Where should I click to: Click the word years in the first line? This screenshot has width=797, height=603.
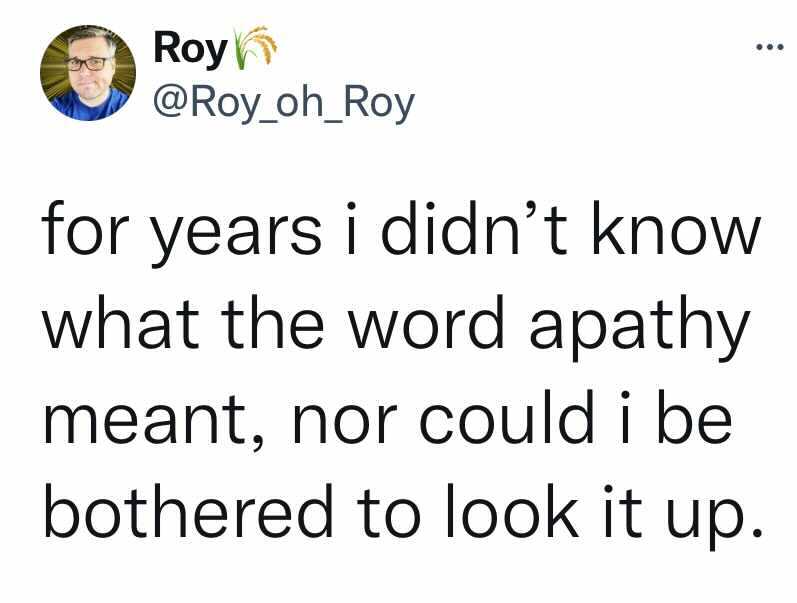[x=237, y=235]
